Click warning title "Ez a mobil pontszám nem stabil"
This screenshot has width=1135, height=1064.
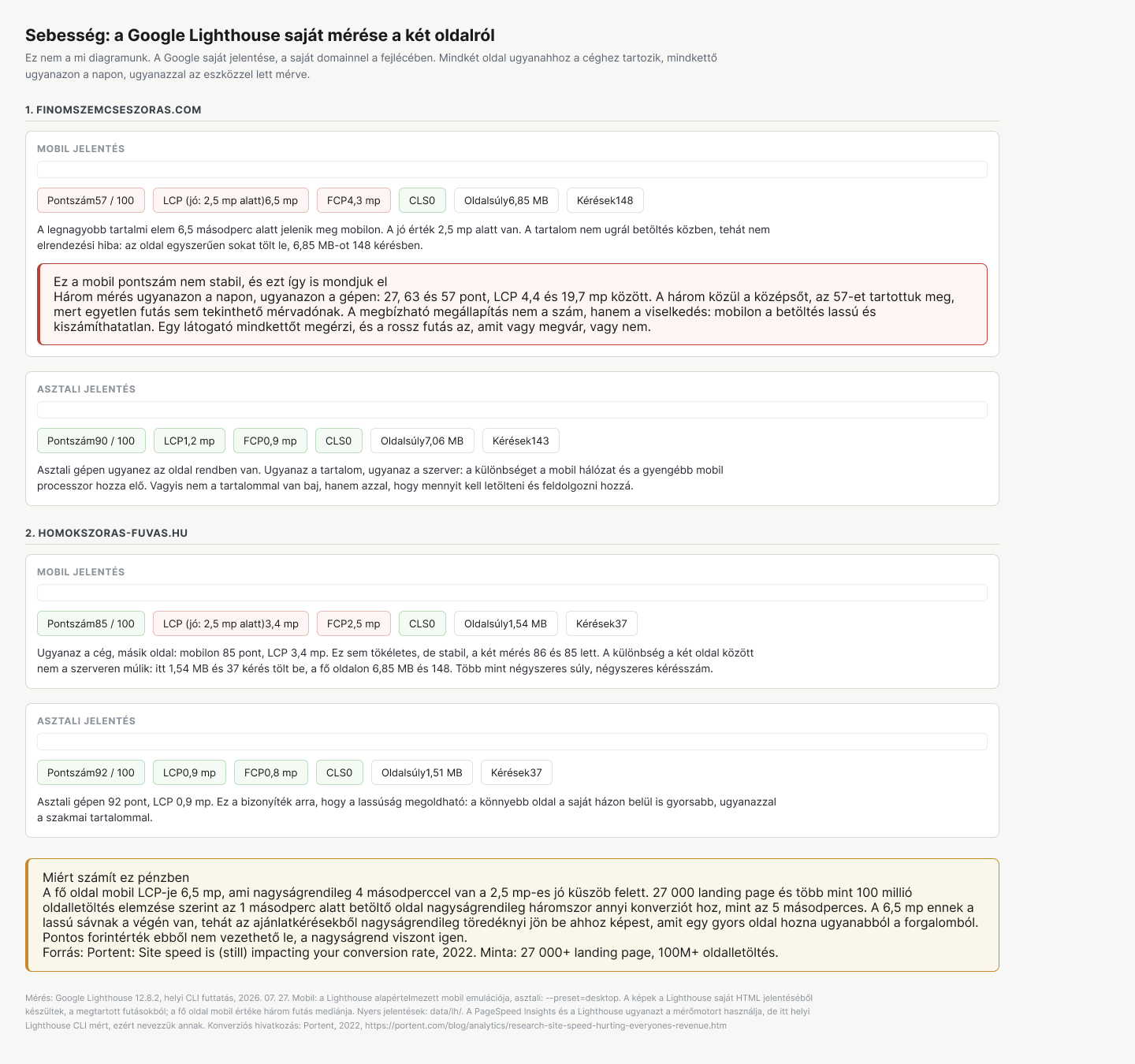221,281
